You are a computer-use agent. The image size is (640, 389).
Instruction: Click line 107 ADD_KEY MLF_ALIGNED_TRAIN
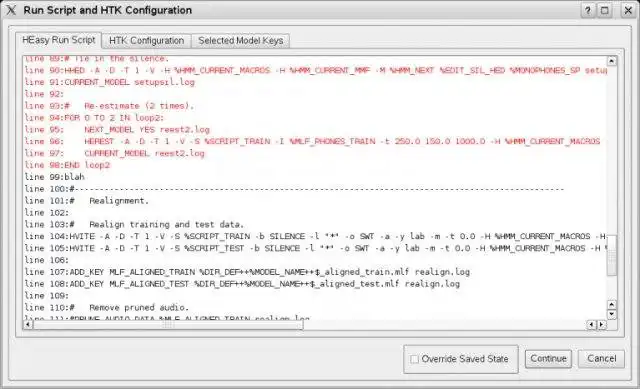coord(247,272)
